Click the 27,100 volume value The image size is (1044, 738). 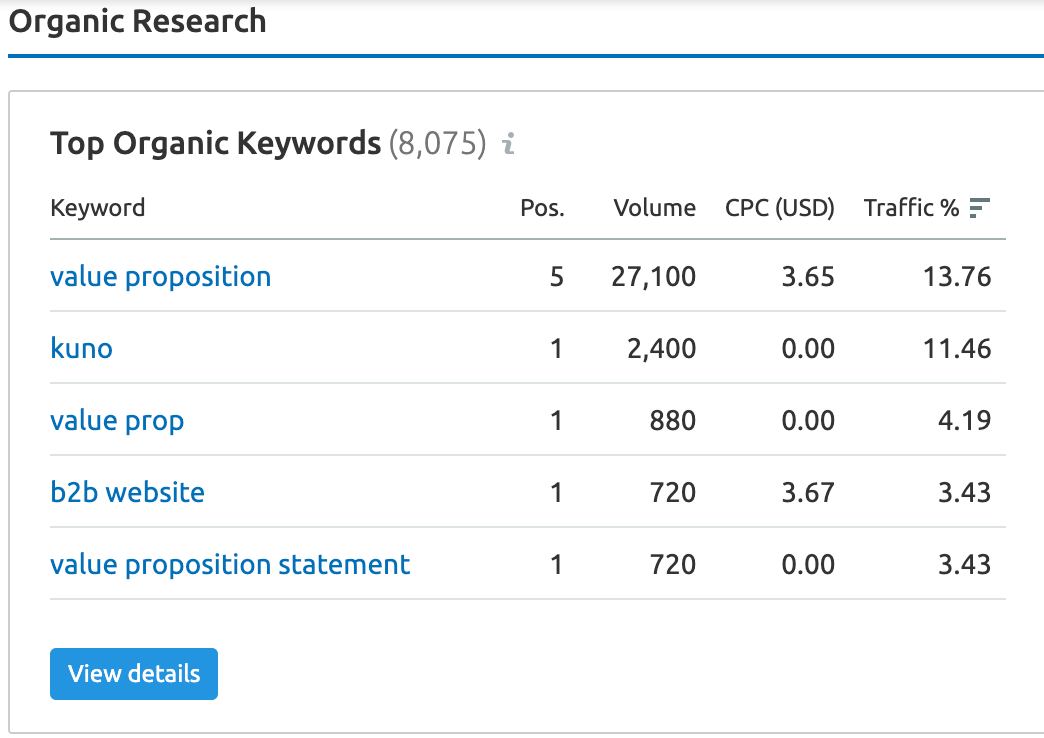654,276
